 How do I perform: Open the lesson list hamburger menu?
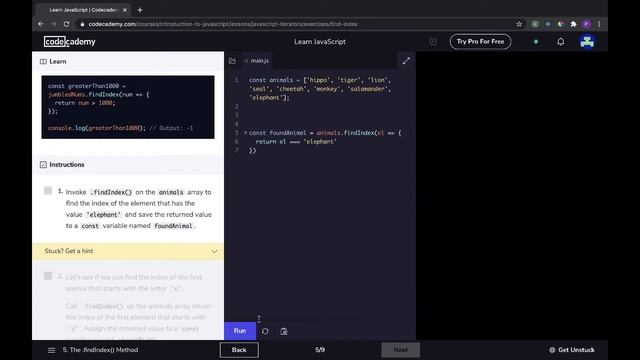click(x=51, y=350)
